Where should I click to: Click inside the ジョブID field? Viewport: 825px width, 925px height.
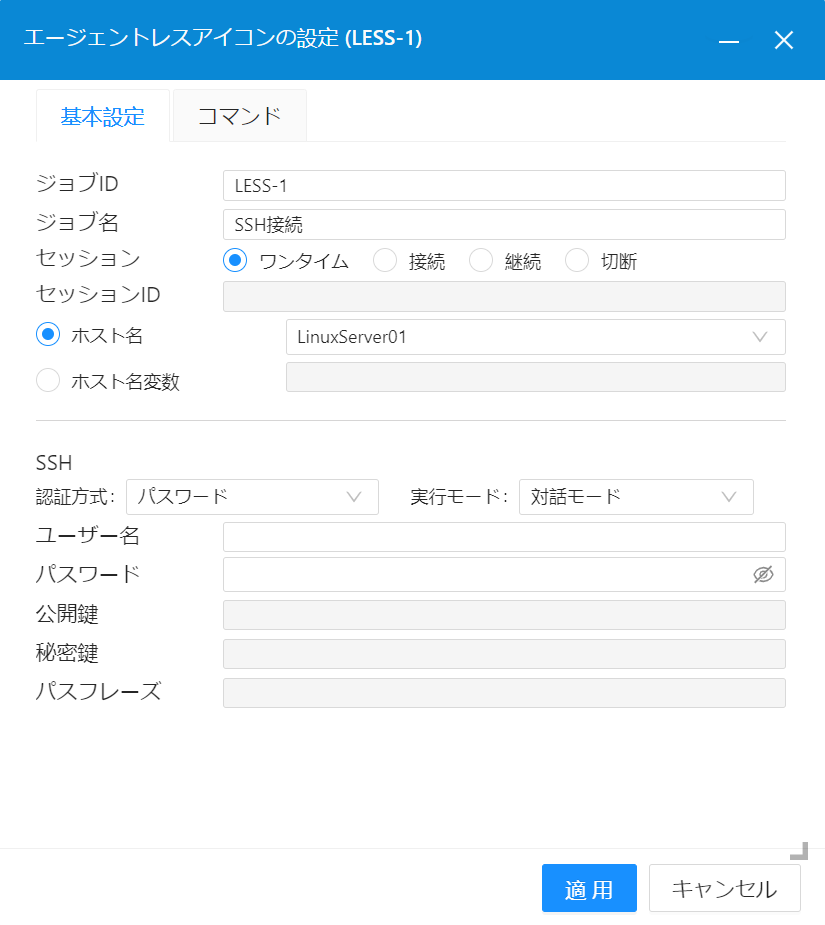click(504, 185)
